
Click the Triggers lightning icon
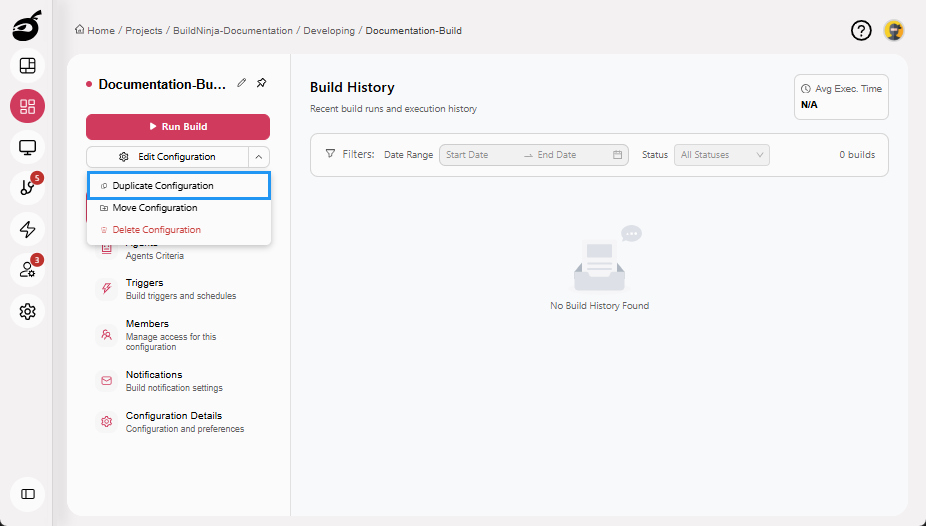coord(106,289)
